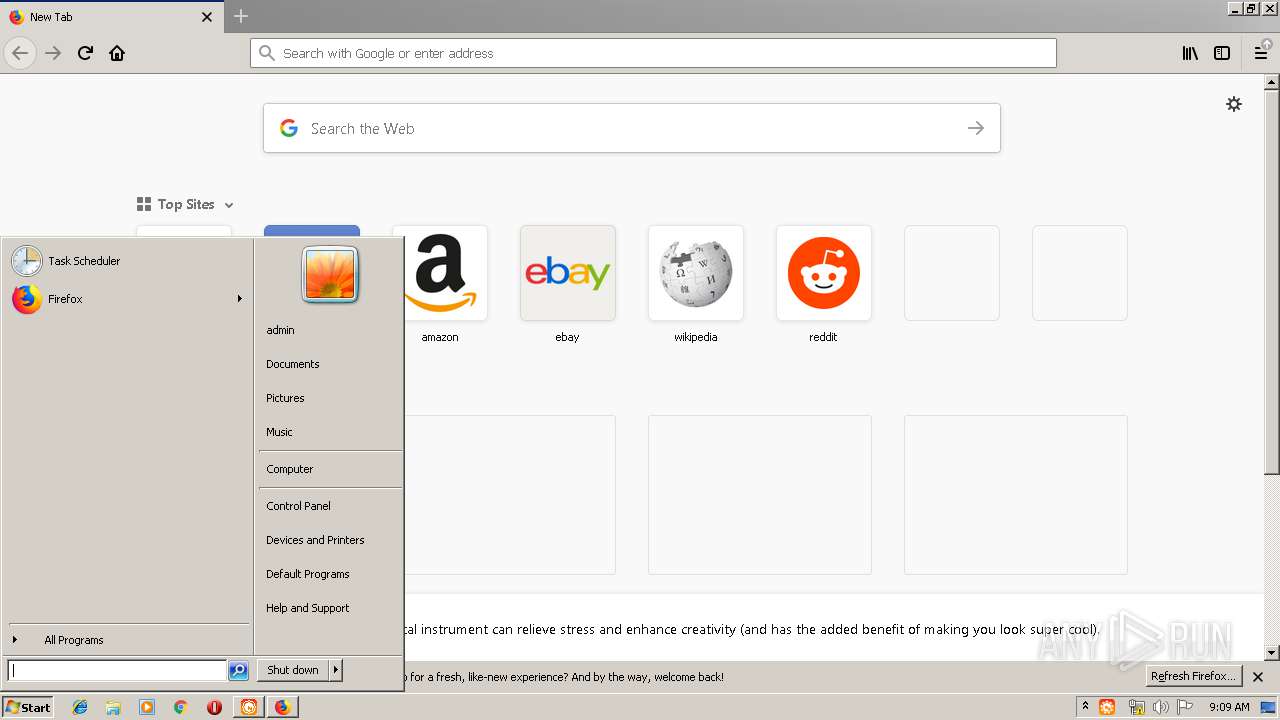The height and width of the screenshot is (720, 1280).
Task: Expand shut down options arrow
Action: pyautogui.click(x=336, y=670)
